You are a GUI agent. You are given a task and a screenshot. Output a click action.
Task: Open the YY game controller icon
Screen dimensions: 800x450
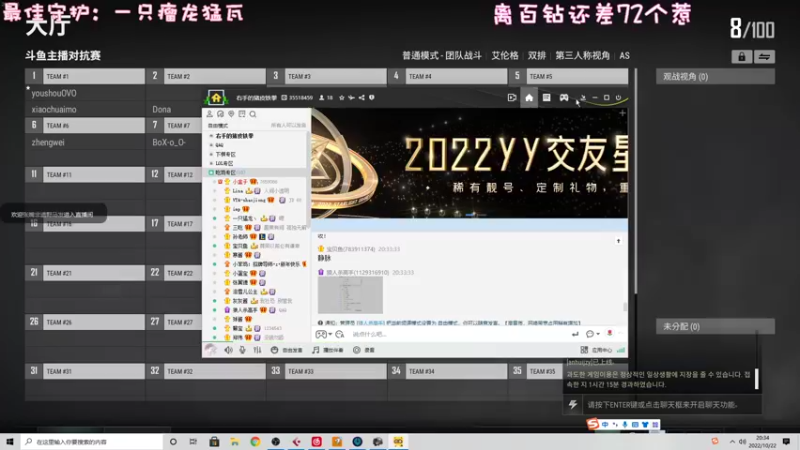point(564,97)
